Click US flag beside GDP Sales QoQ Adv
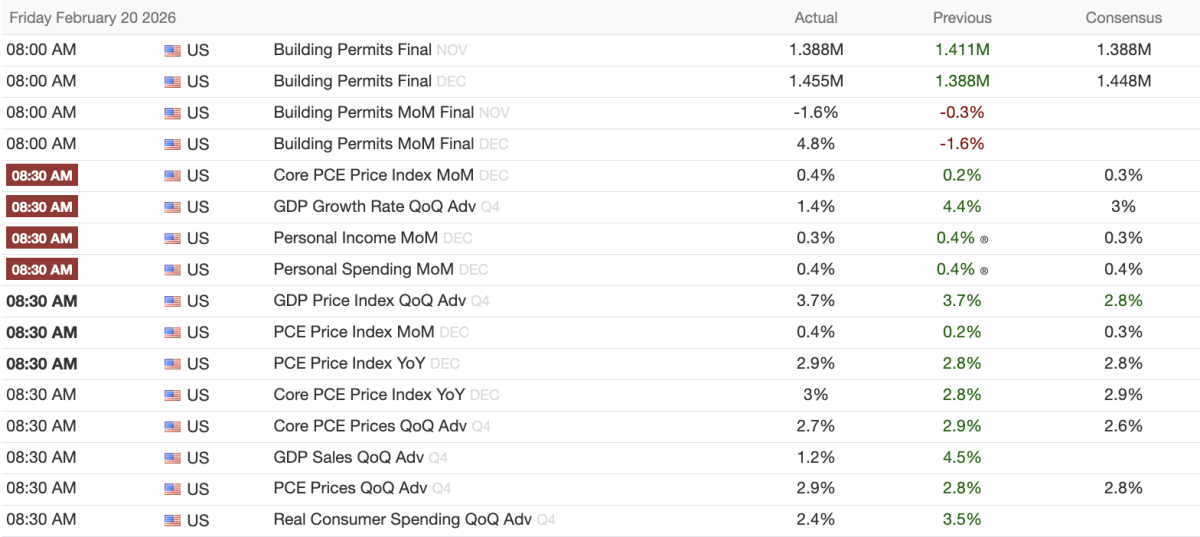 (x=173, y=458)
